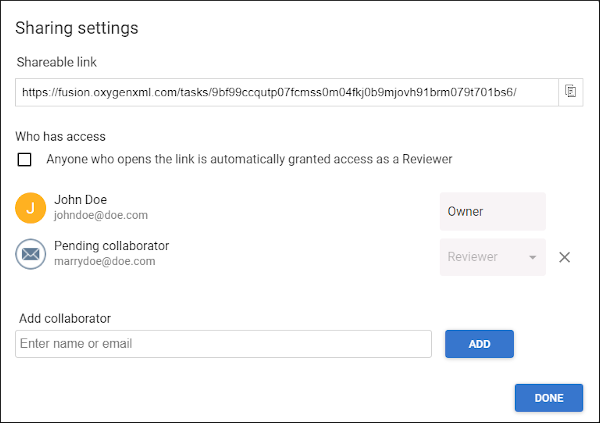Click the DONE button
The image size is (600, 423).
(x=549, y=398)
